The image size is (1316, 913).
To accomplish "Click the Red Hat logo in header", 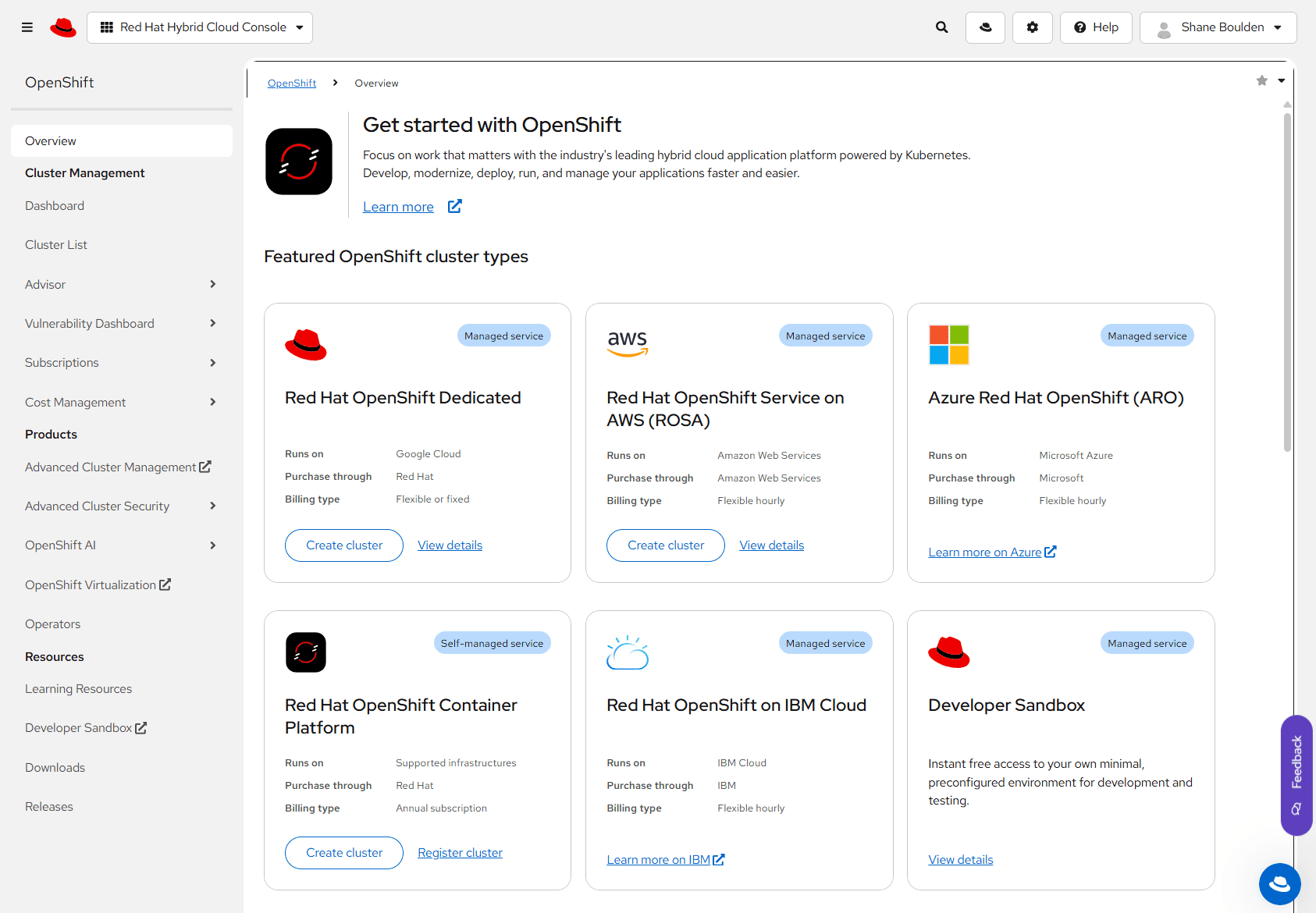I will [x=63, y=27].
